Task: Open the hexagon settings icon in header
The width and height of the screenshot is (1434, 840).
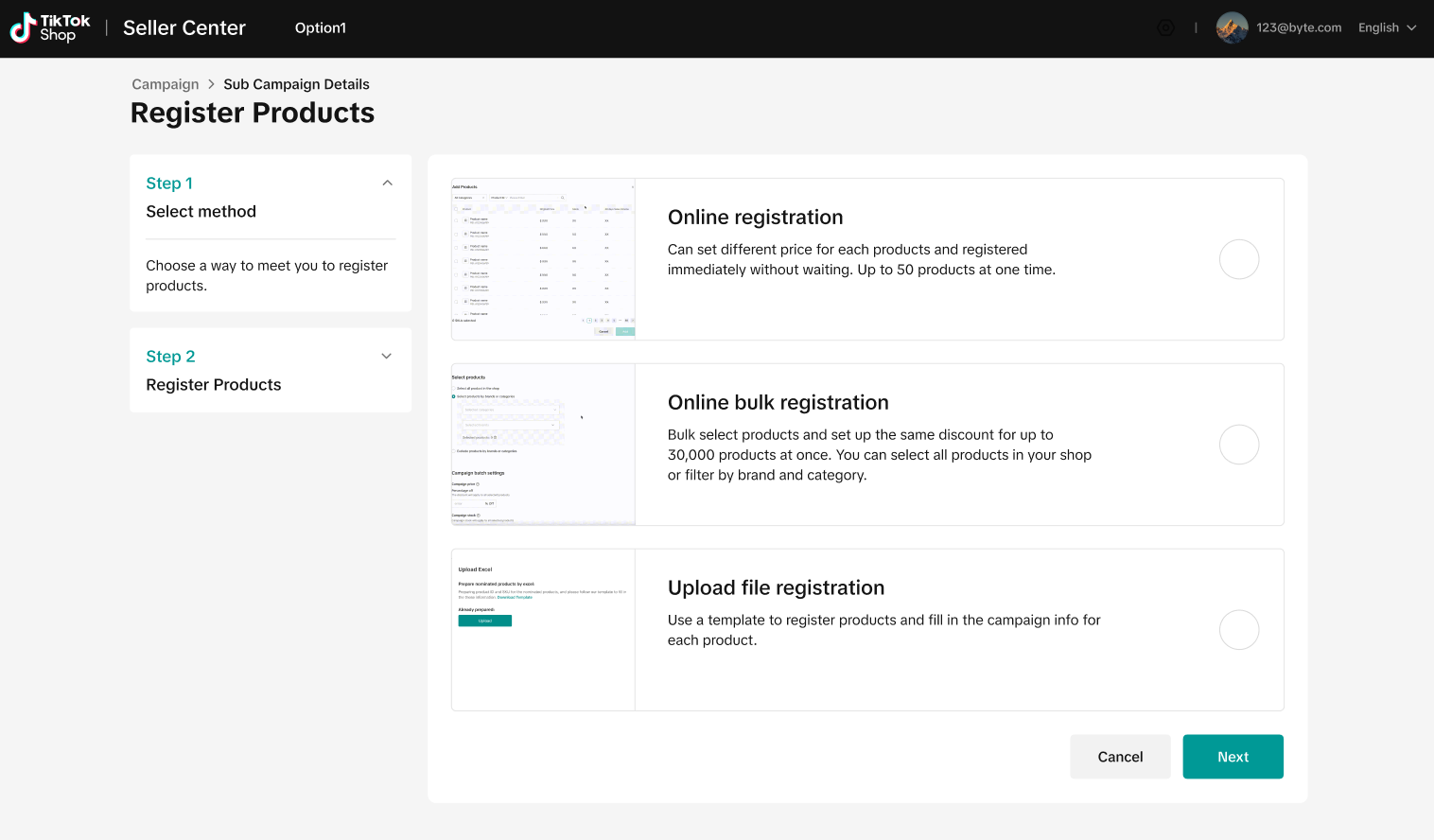Action: pos(1165,28)
